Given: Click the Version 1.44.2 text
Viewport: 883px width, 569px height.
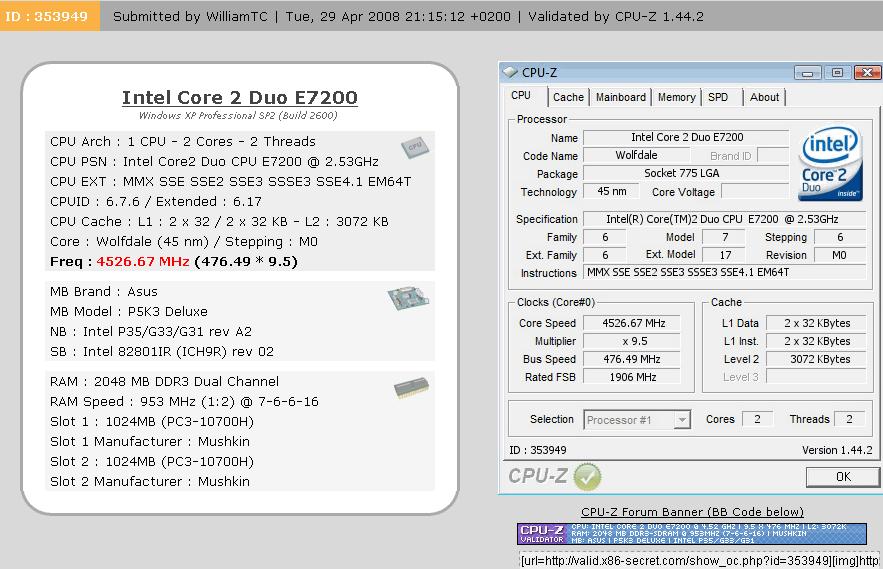Looking at the screenshot, I should tap(837, 450).
